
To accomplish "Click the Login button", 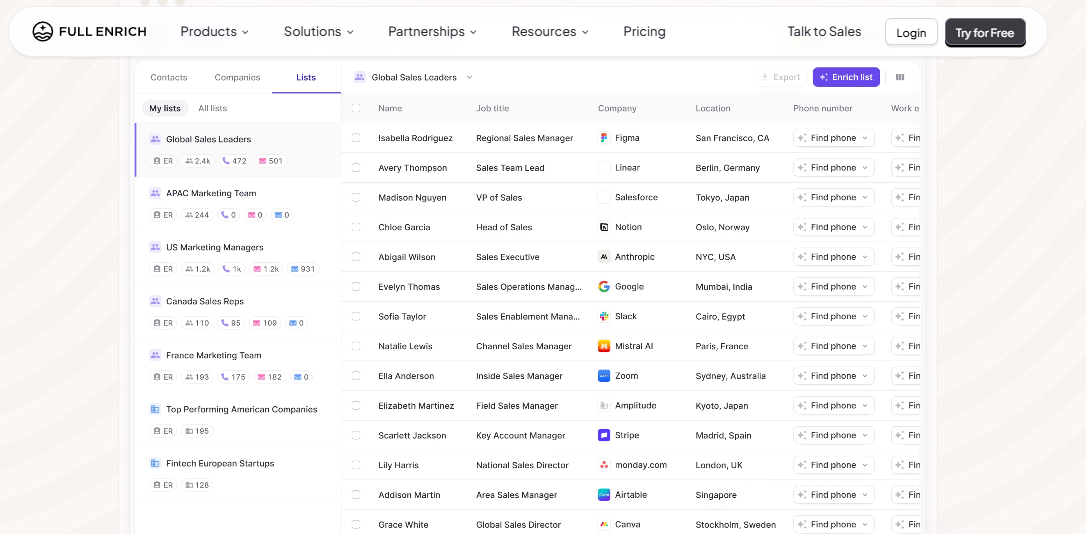I will pyautogui.click(x=911, y=32).
